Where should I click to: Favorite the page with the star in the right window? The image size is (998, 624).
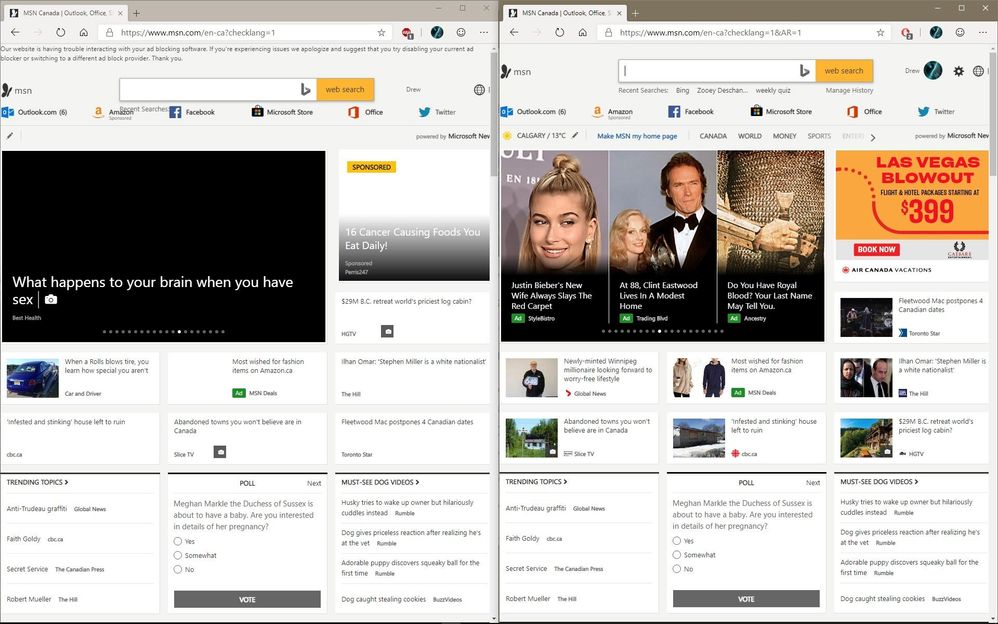(880, 32)
